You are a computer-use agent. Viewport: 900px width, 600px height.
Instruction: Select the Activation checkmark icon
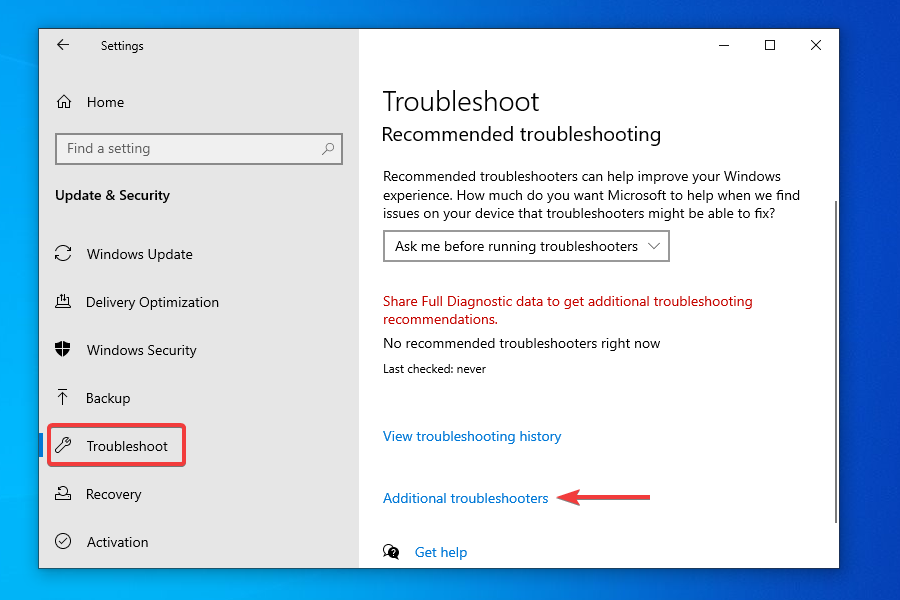click(x=62, y=542)
